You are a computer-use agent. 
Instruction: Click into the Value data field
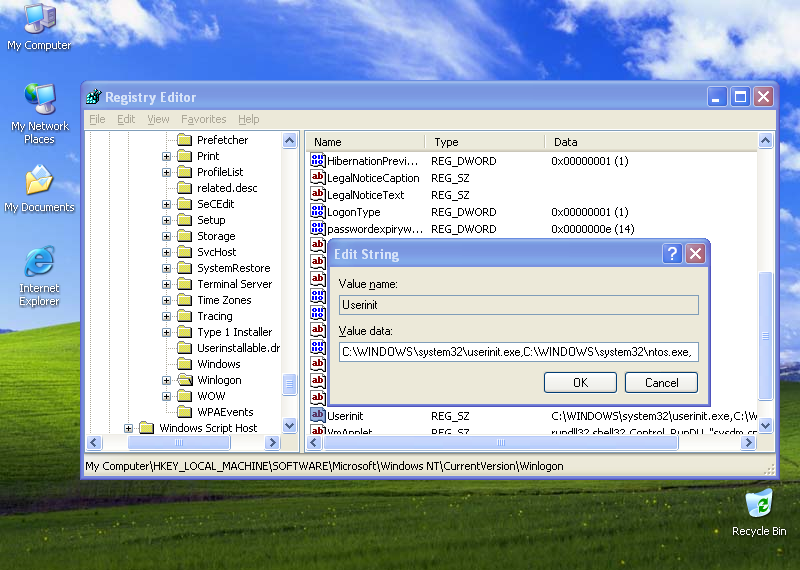point(518,352)
